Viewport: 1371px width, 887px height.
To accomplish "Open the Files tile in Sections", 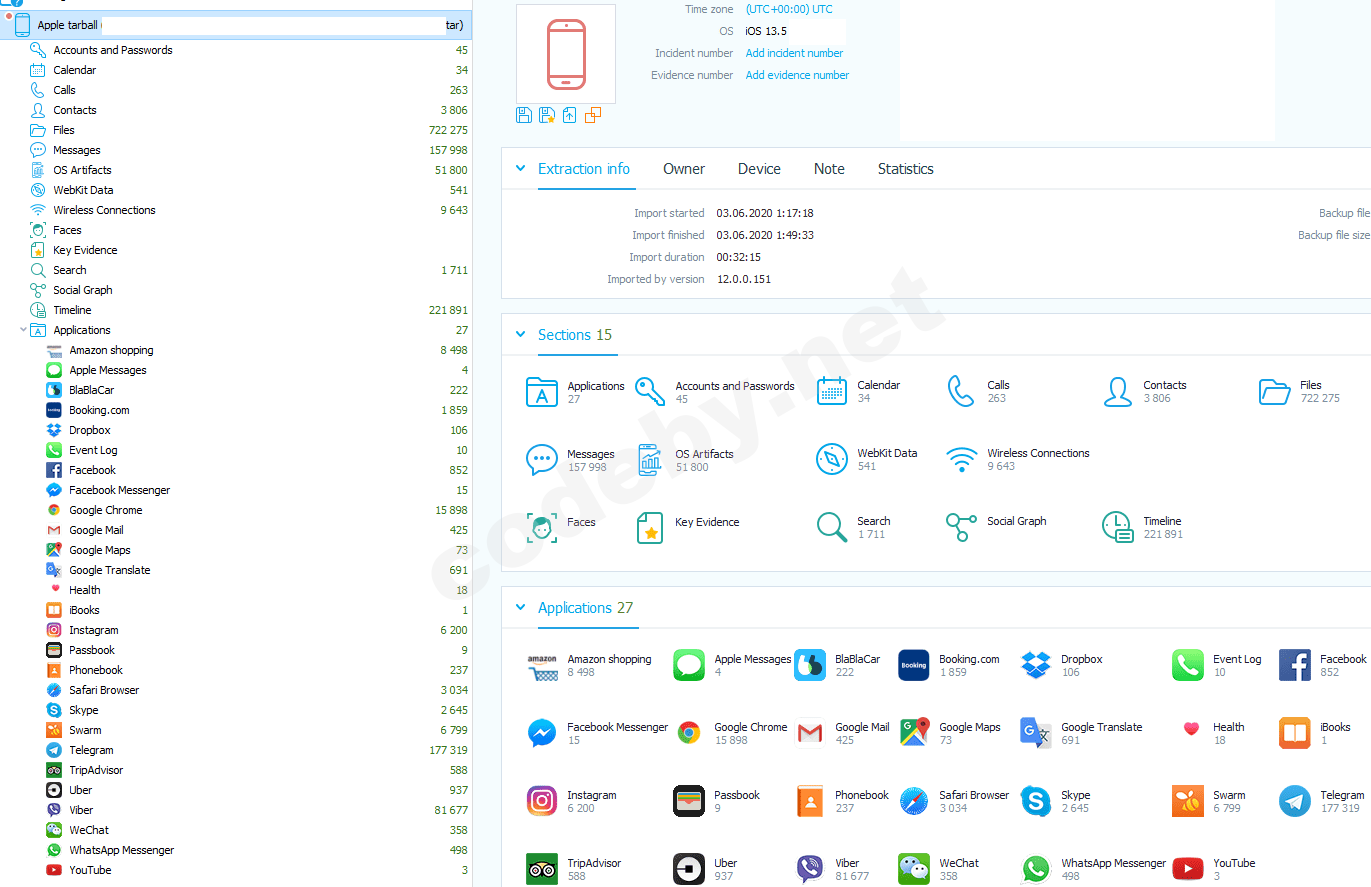I will click(1300, 391).
